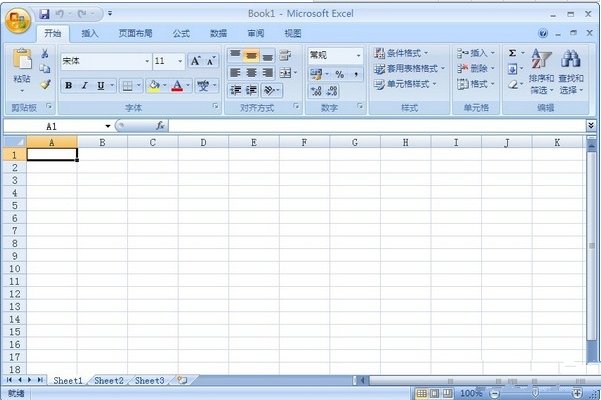Screen dimensions: 601x400
Task: Toggle left text alignment
Action: [x=235, y=72]
